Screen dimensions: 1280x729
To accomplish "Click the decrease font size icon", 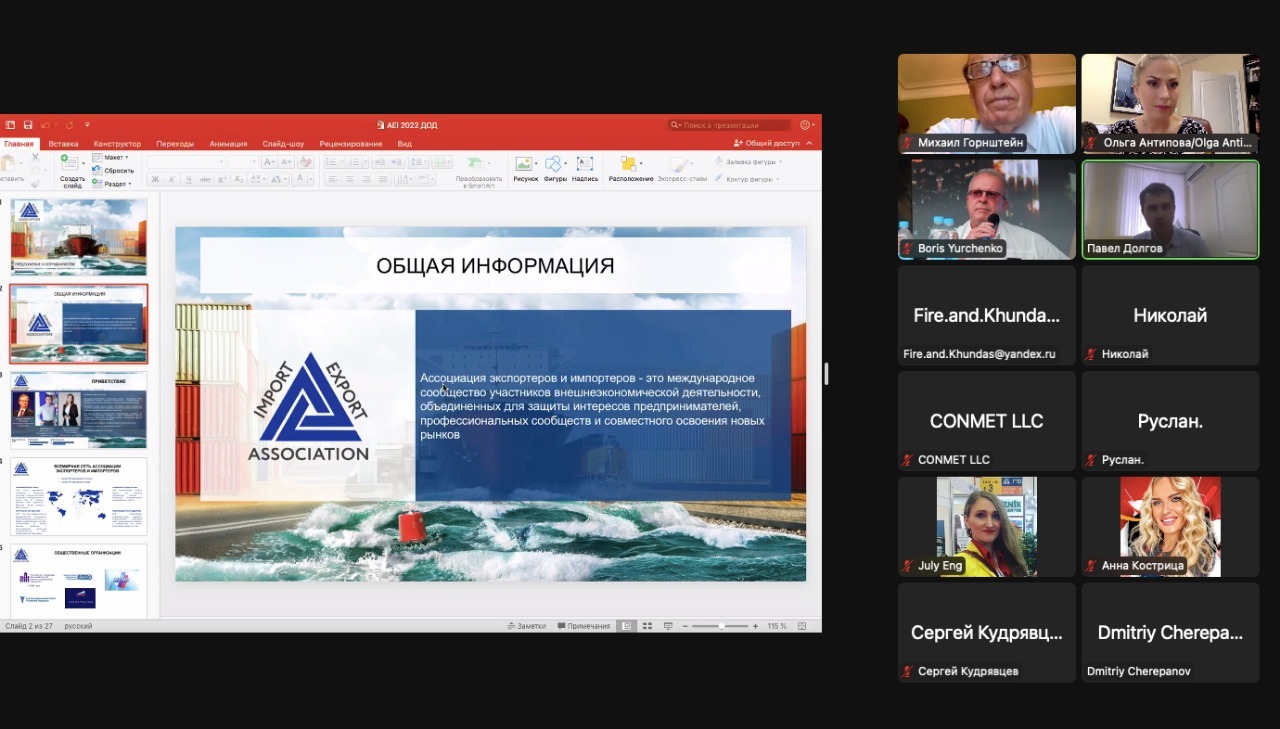I will click(x=286, y=162).
